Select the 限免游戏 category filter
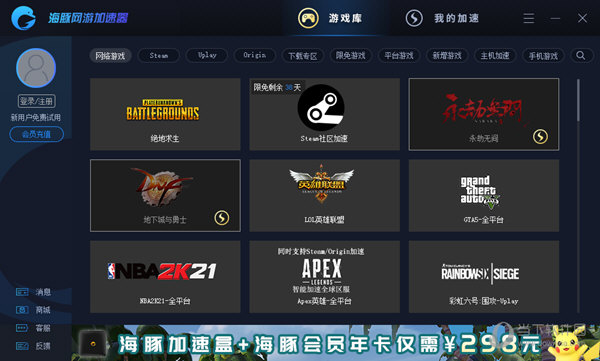 coord(351,56)
